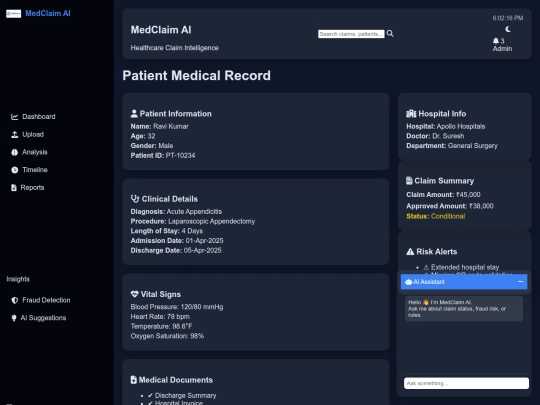Image resolution: width=540 pixels, height=405 pixels.
Task: Click the AI Suggestions lightbulb icon
Action: [x=14, y=318]
